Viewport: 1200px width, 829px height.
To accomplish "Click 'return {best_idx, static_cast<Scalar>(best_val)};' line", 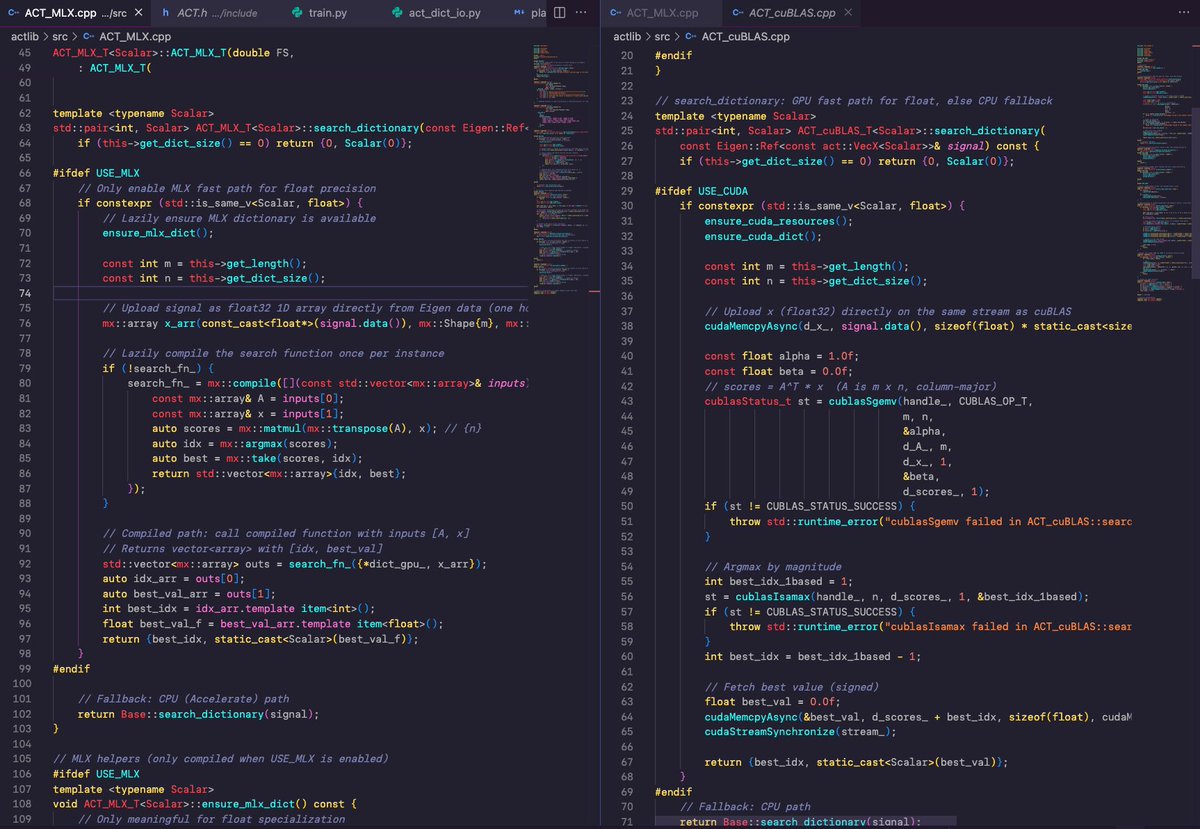I will pos(856,762).
